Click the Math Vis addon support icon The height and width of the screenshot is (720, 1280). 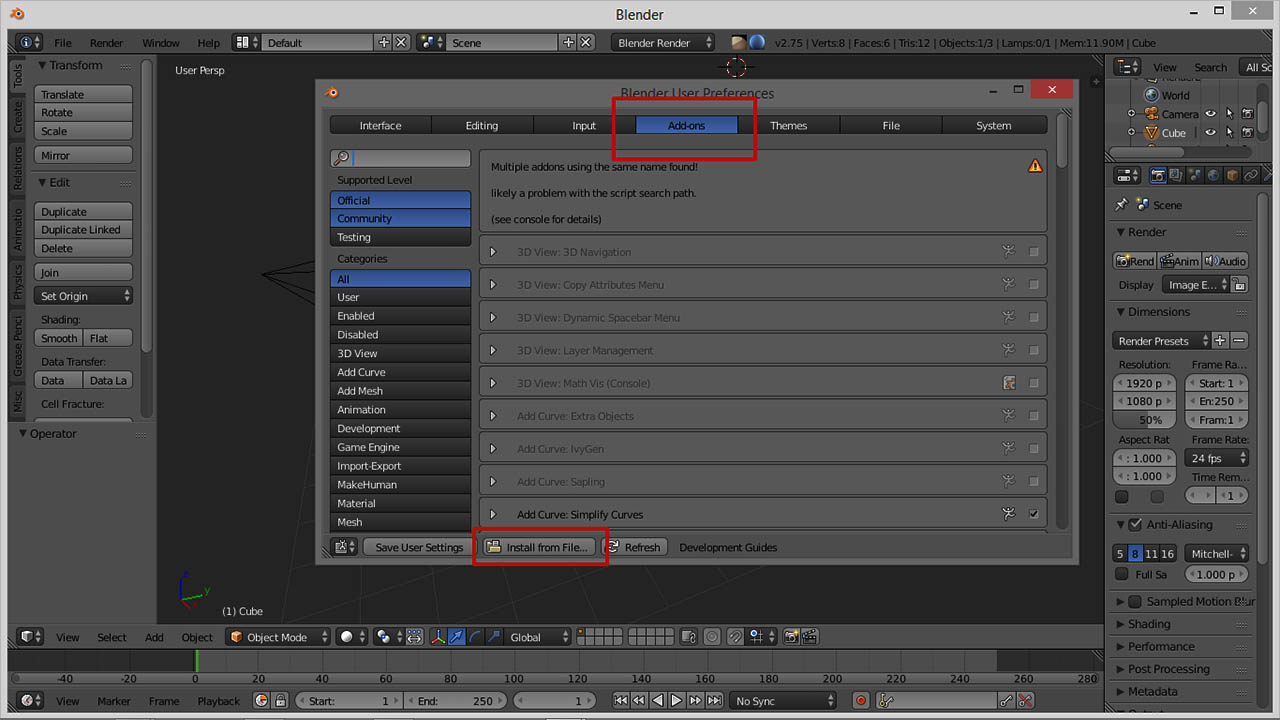(x=1009, y=383)
